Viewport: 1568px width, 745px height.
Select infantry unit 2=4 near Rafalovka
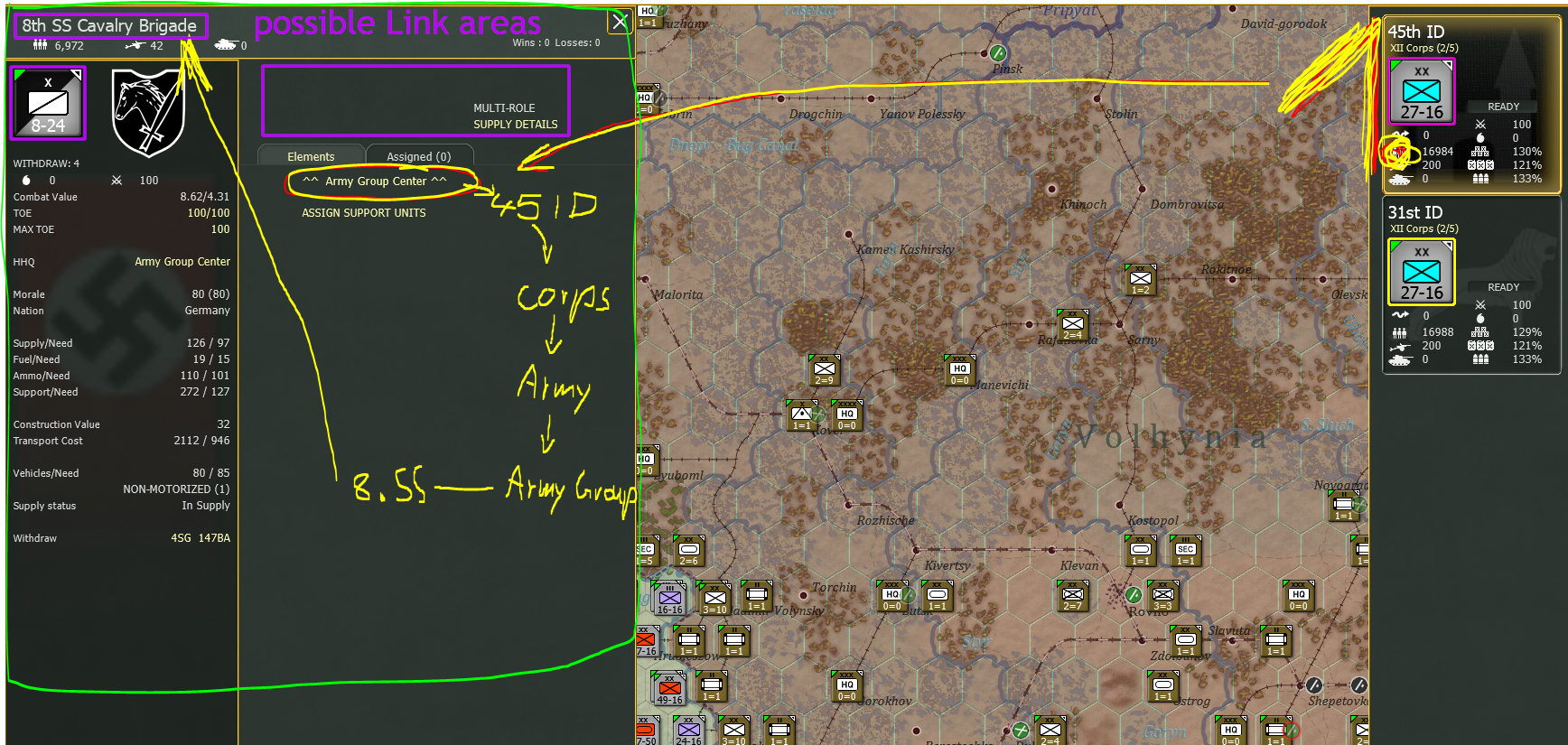(x=1073, y=325)
